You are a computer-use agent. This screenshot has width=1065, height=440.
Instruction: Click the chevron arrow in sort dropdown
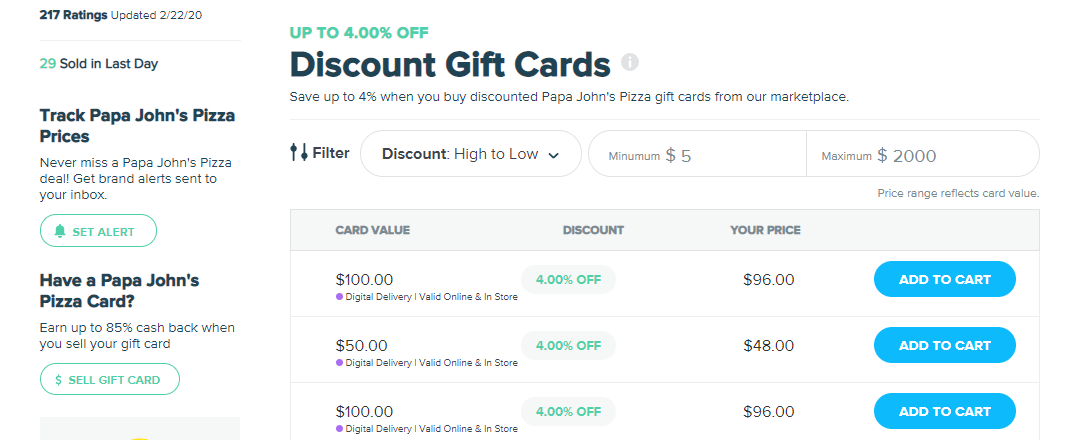553,155
